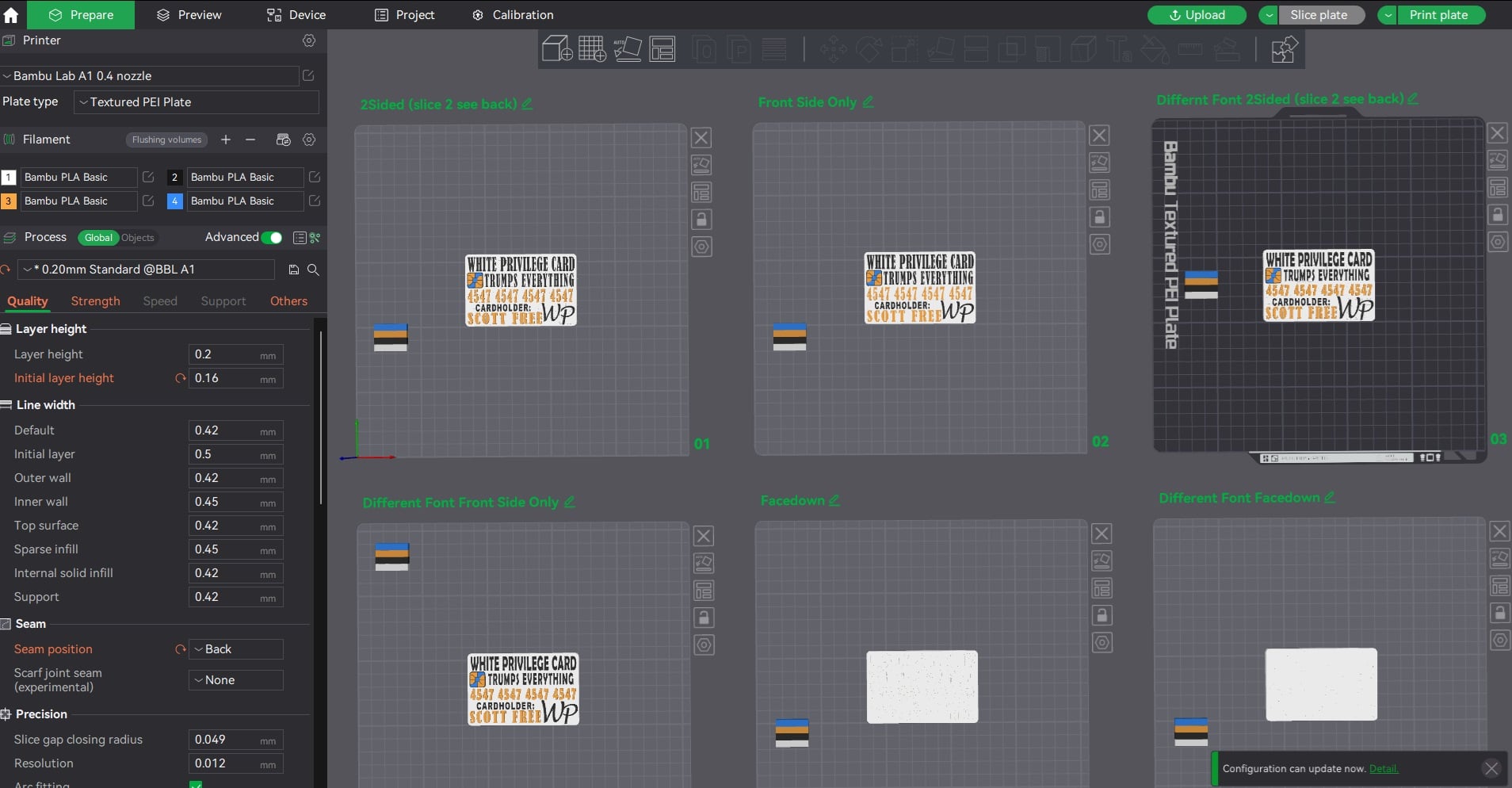
Task: Rename plate '2Sided (slice 2 see back)'
Action: click(527, 104)
